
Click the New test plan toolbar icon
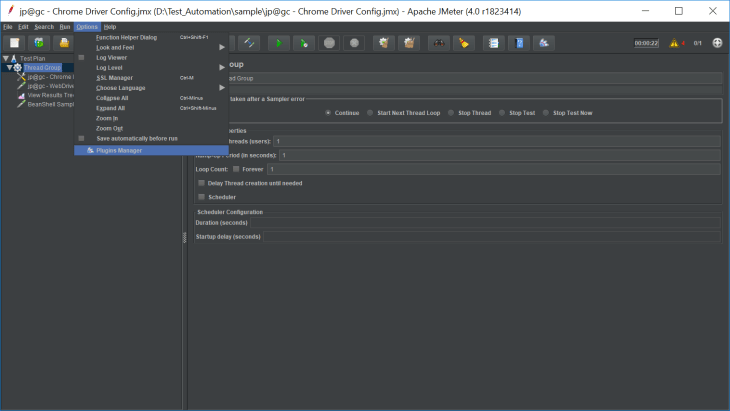(14, 43)
